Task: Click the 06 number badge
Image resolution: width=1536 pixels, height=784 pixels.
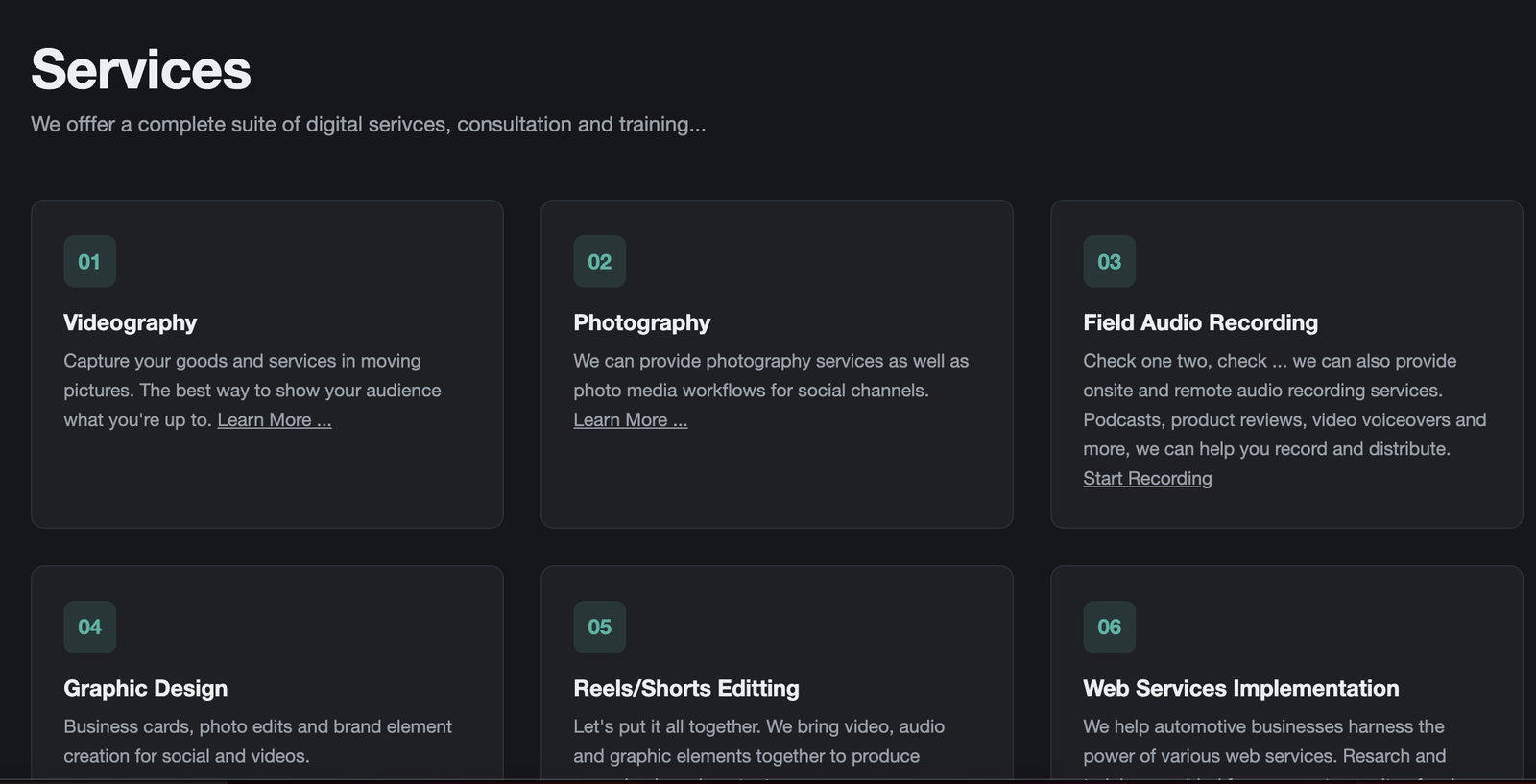Action: point(1110,628)
